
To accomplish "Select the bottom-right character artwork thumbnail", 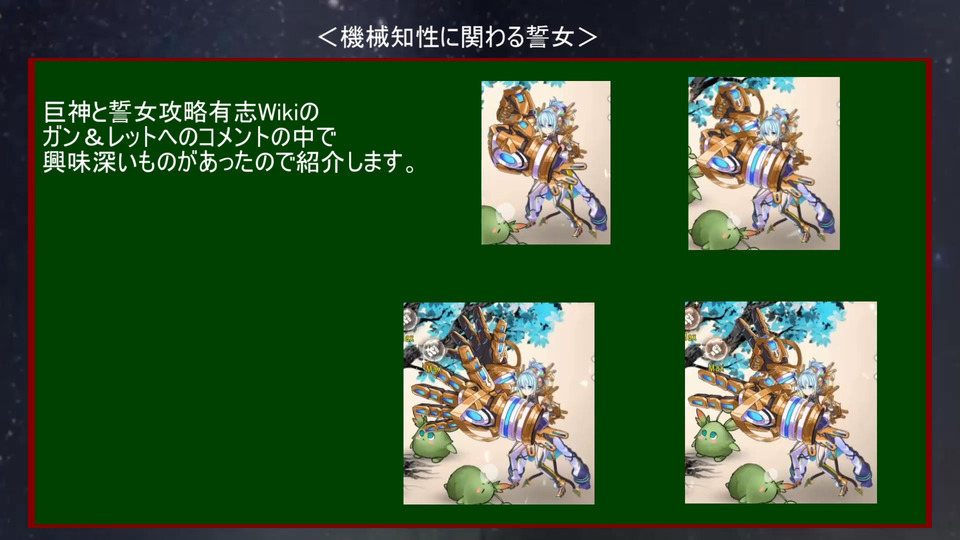I will click(781, 403).
